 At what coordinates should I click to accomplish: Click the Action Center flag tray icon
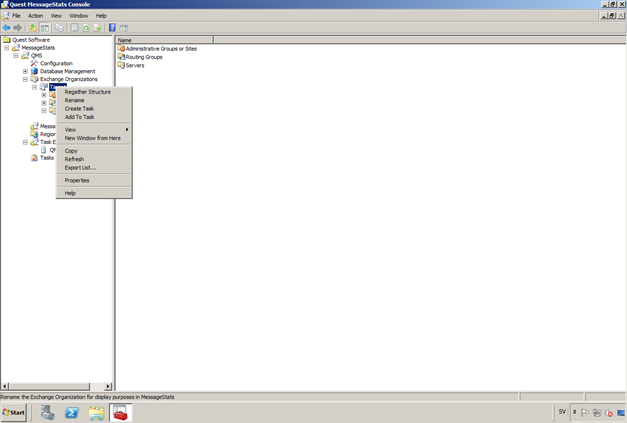click(x=585, y=413)
